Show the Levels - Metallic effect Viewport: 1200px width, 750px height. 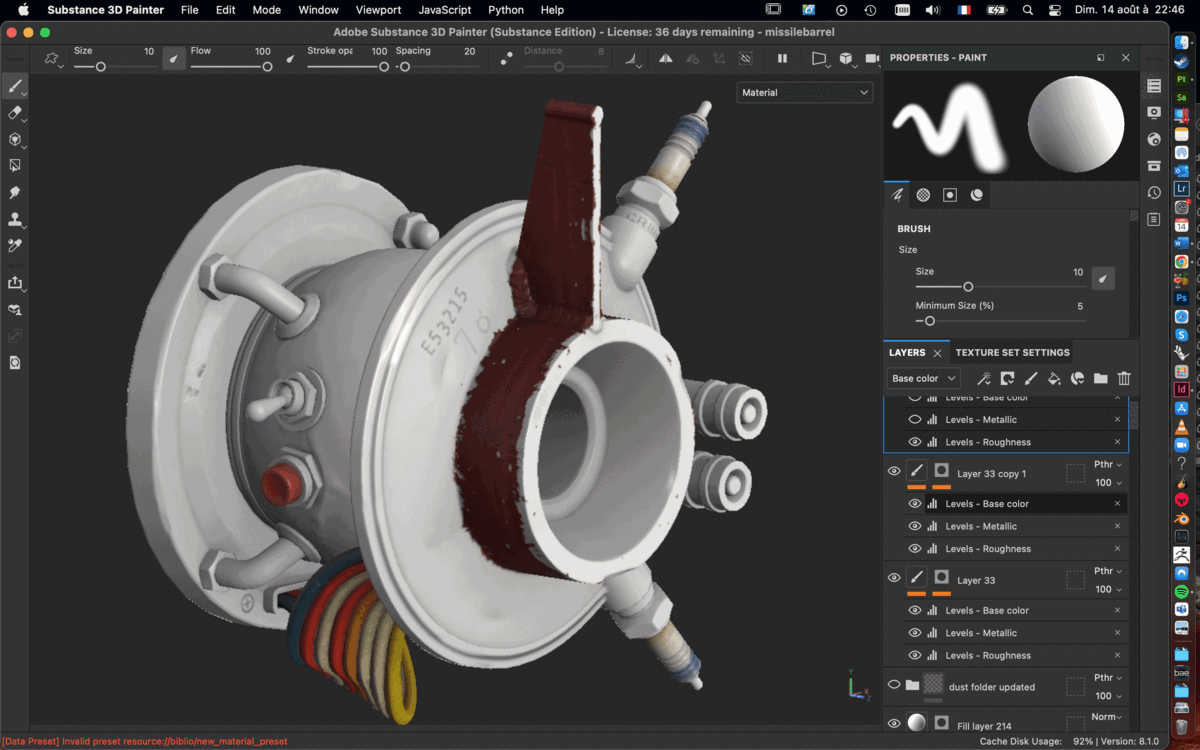[914, 419]
